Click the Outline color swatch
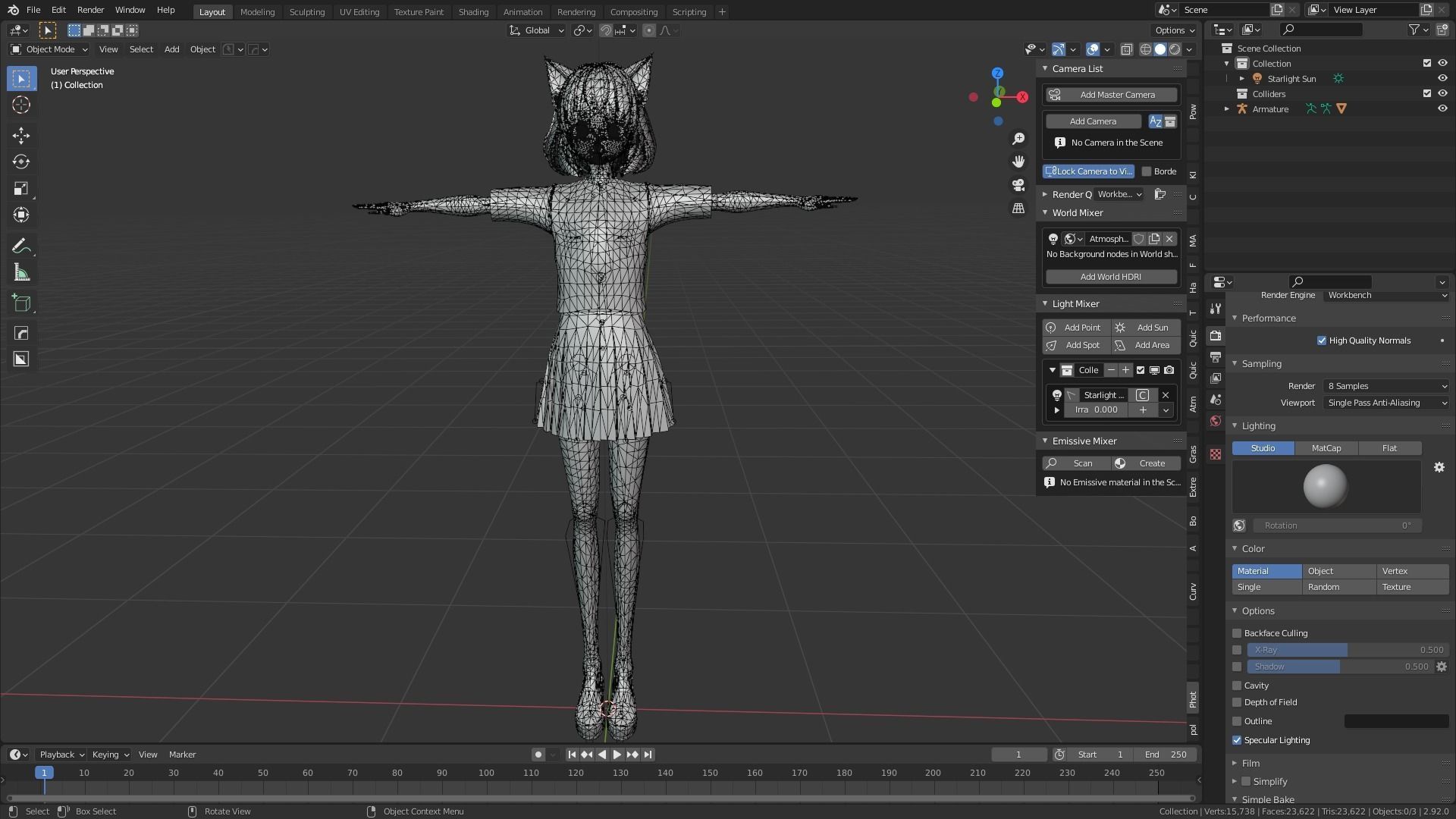Screen dimensions: 1456x819 [x=1396, y=721]
